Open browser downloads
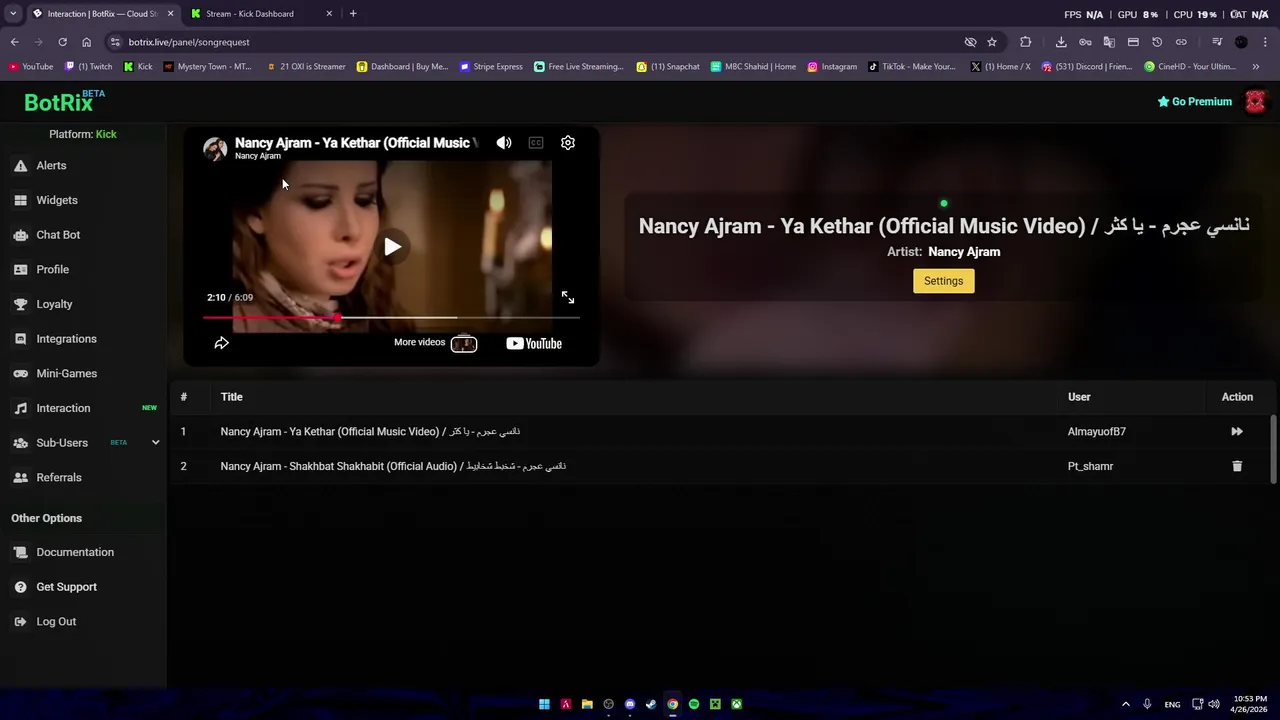Viewport: 1280px width, 720px height. [x=1061, y=42]
